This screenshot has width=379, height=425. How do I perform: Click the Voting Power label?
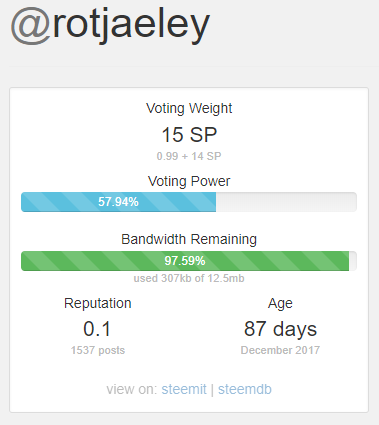click(x=189, y=181)
